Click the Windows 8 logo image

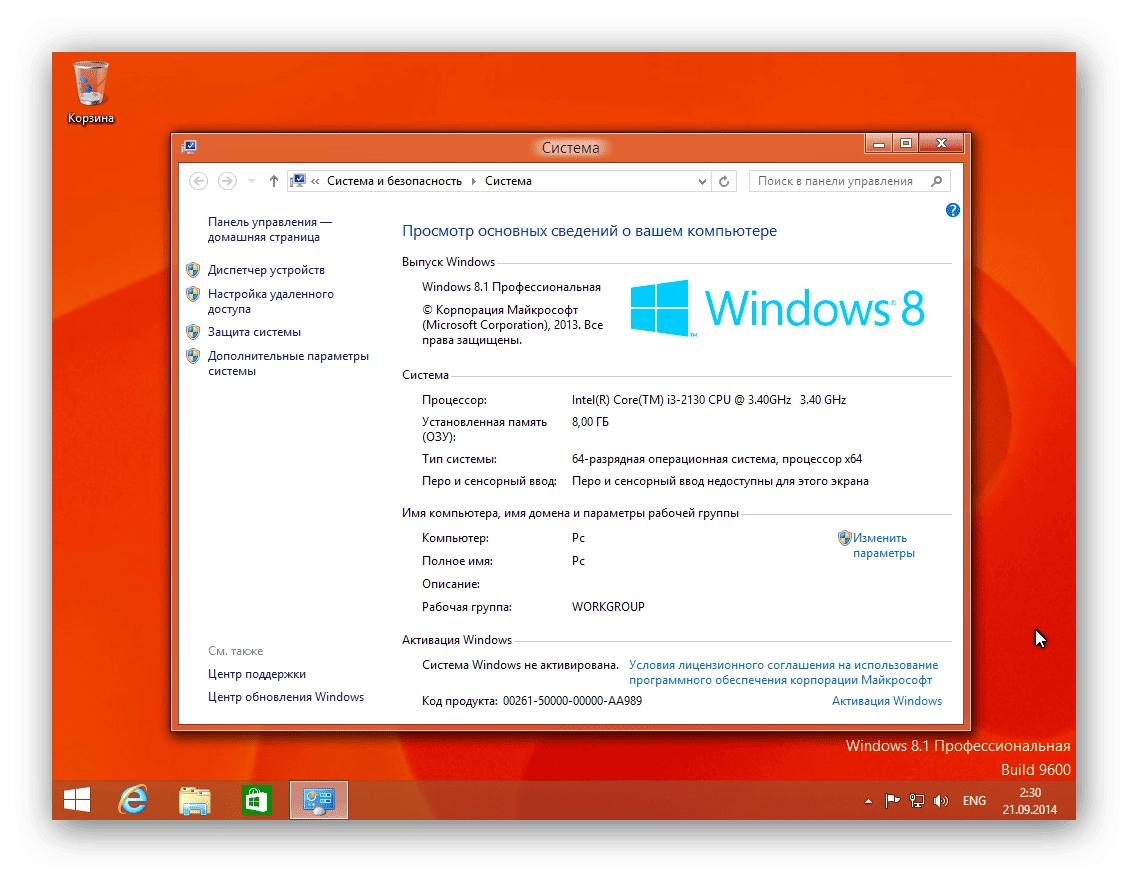(x=777, y=308)
